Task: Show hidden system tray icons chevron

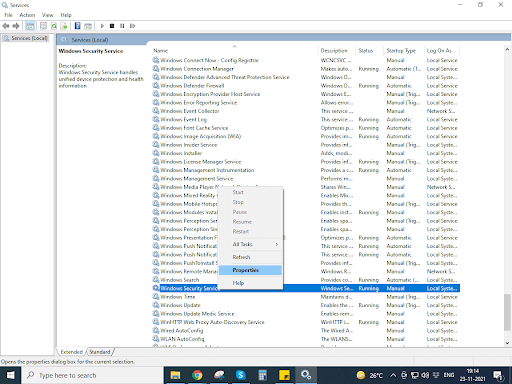Action: (x=393, y=375)
